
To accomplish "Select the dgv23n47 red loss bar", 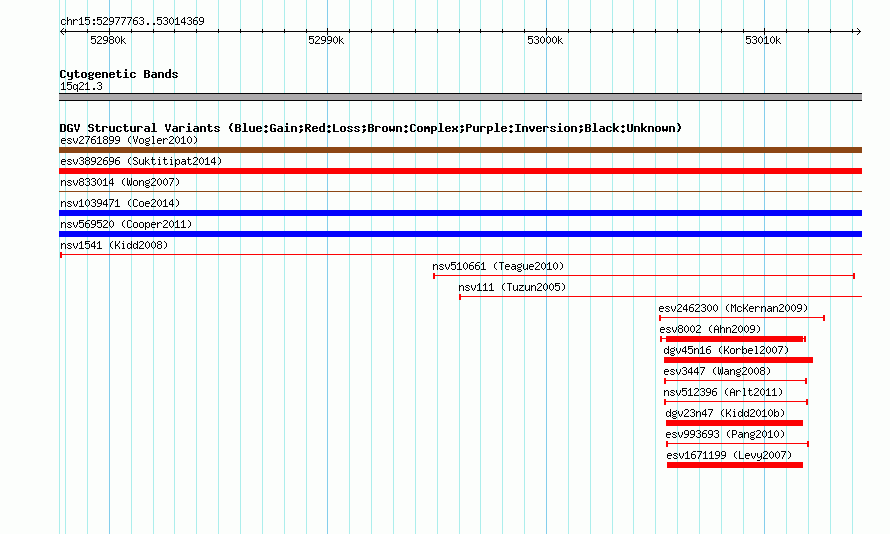I will point(734,423).
